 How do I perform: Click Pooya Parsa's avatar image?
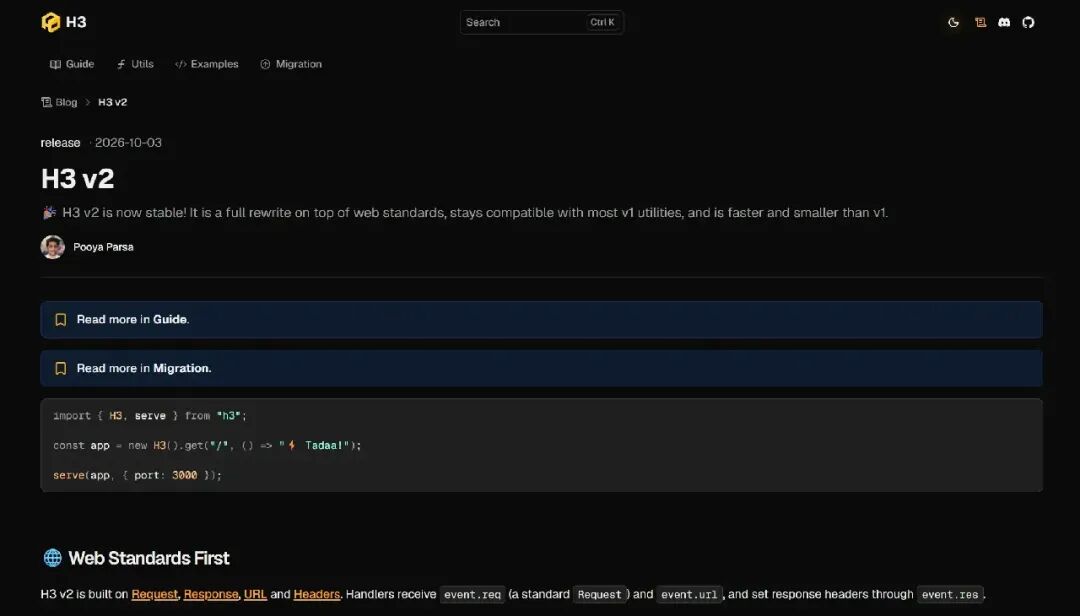click(x=52, y=247)
